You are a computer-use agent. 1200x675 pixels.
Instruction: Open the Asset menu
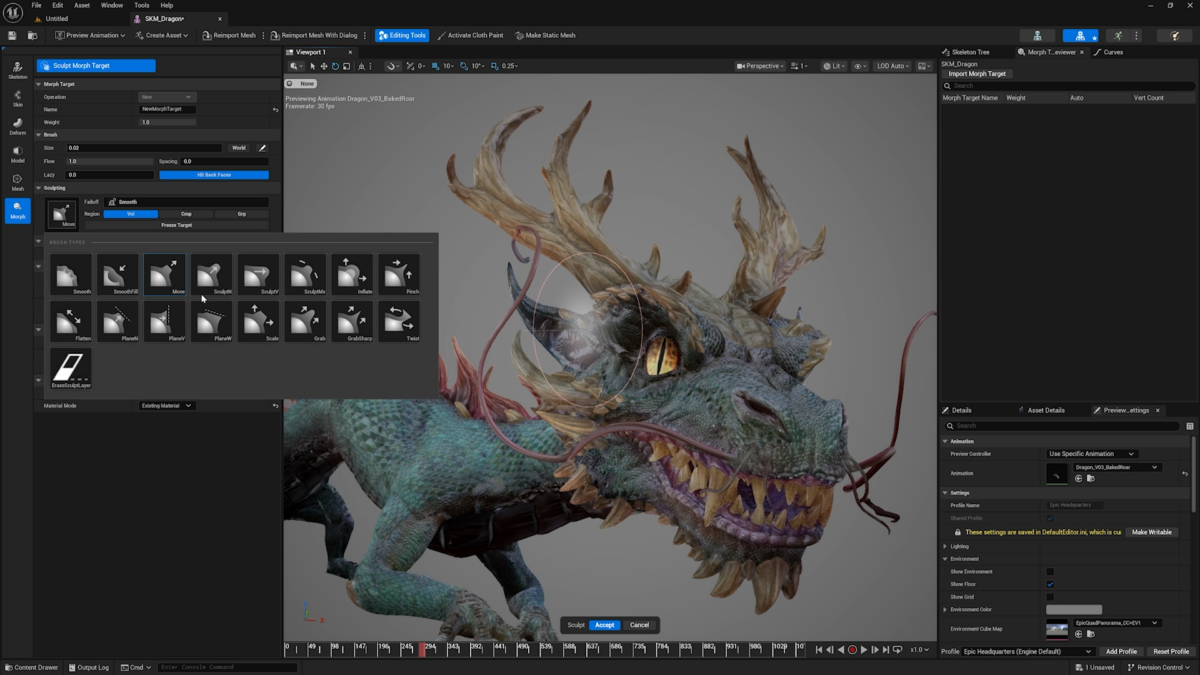coord(82,5)
